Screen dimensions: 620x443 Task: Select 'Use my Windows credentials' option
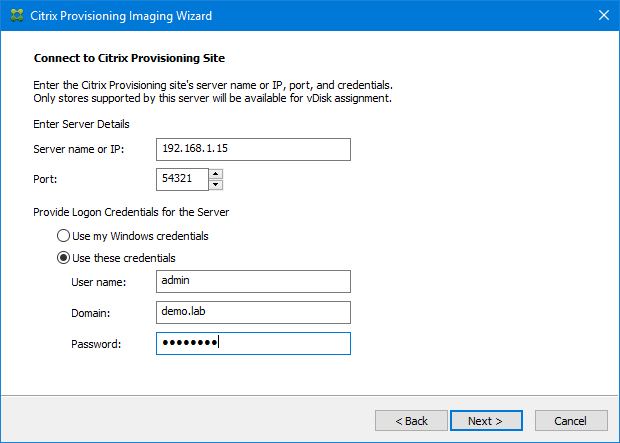[132, 236]
